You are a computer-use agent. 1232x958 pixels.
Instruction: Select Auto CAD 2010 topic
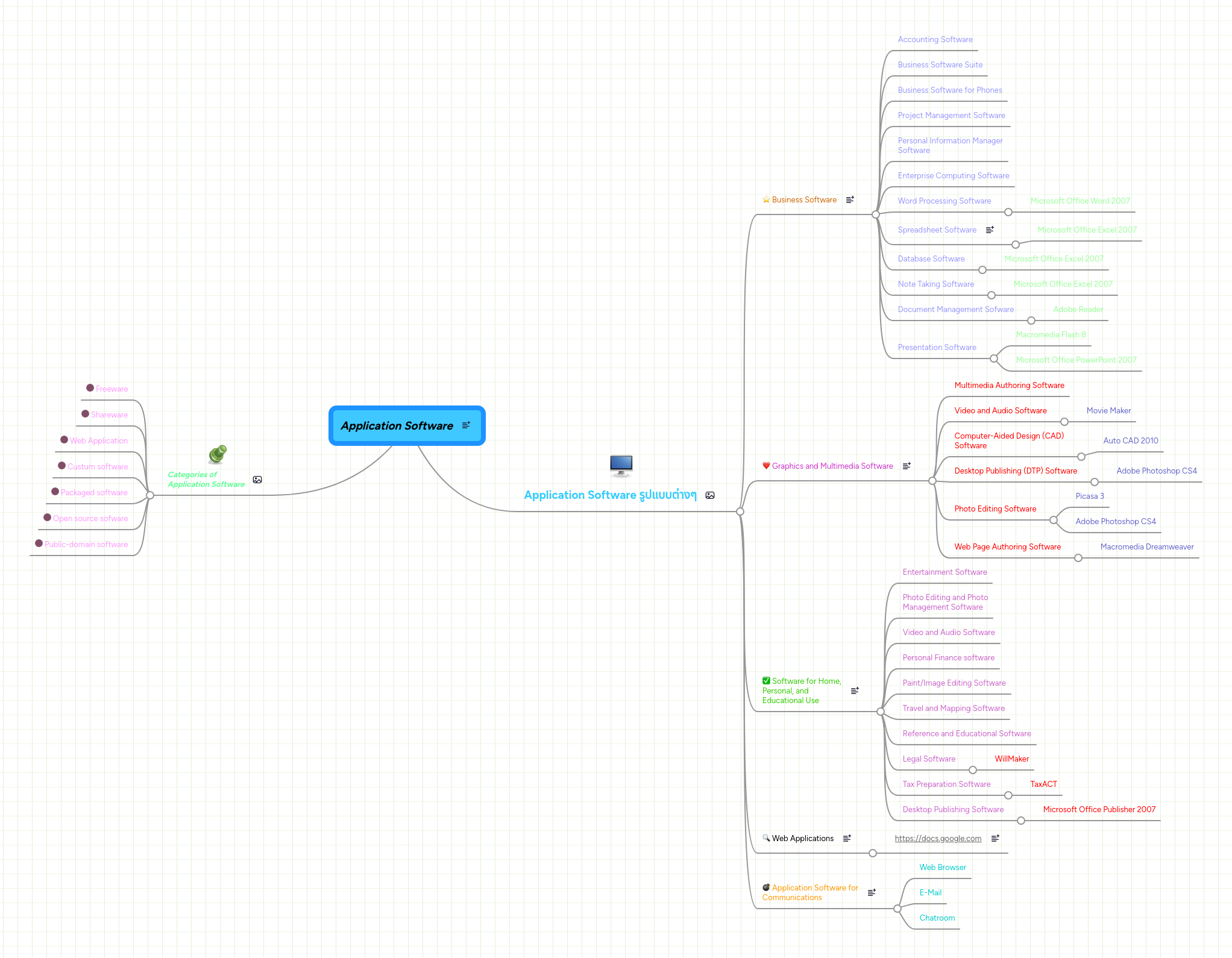coord(1131,441)
